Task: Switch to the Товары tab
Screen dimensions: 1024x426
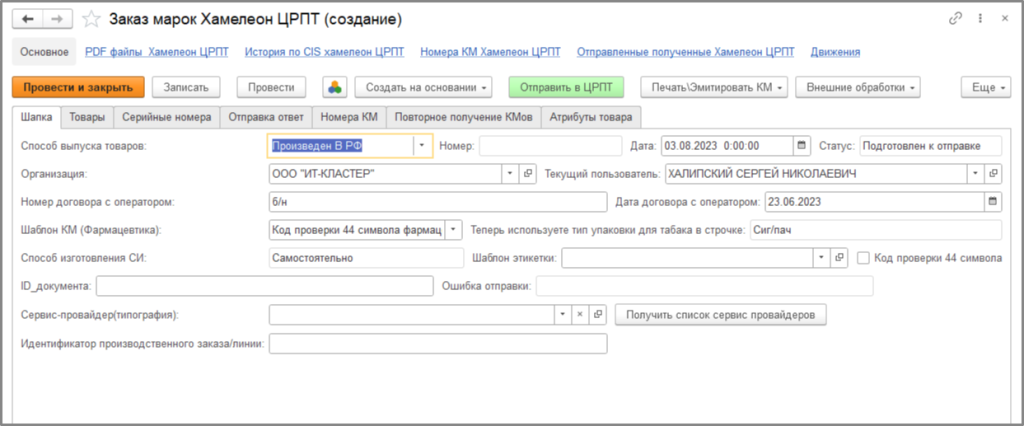Action: tap(87, 117)
